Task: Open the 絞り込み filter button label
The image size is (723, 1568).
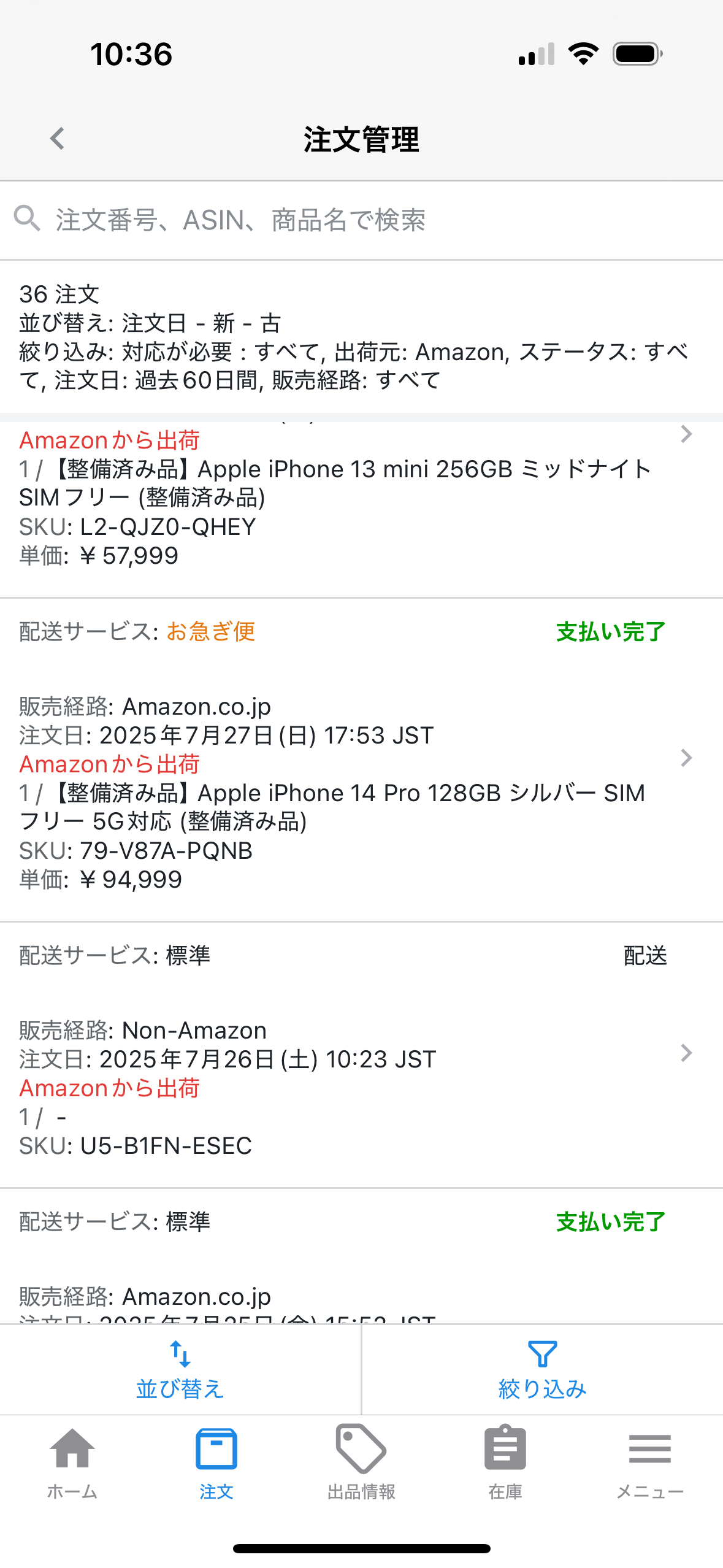Action: click(542, 1389)
